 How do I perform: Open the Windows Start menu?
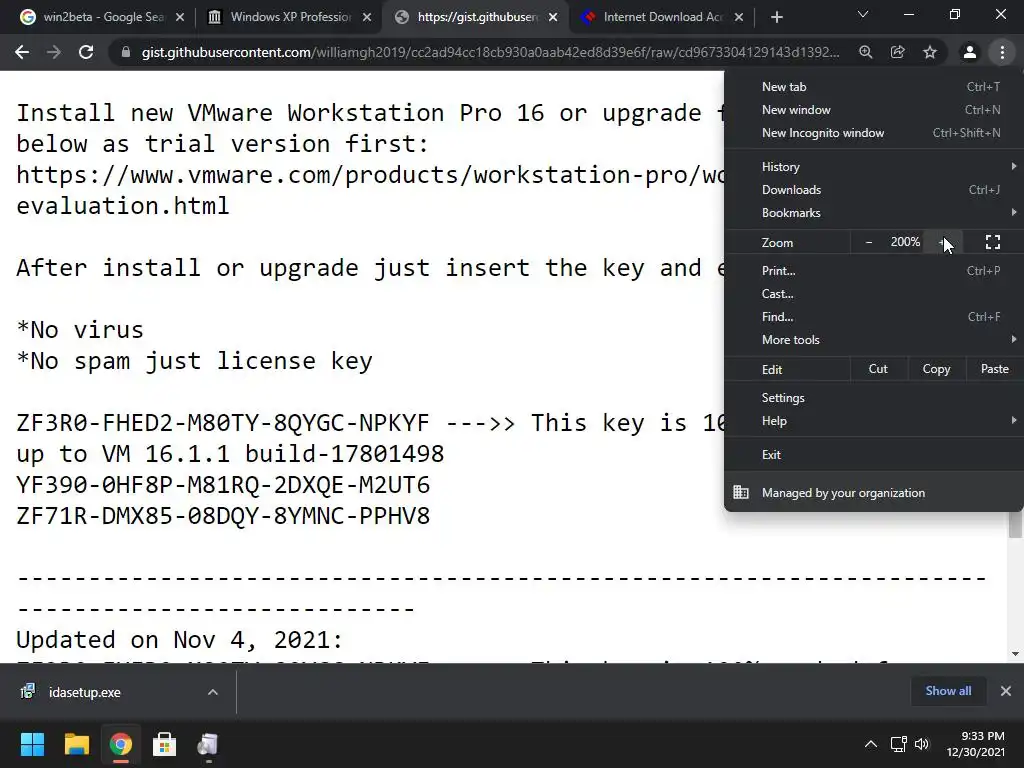point(32,744)
